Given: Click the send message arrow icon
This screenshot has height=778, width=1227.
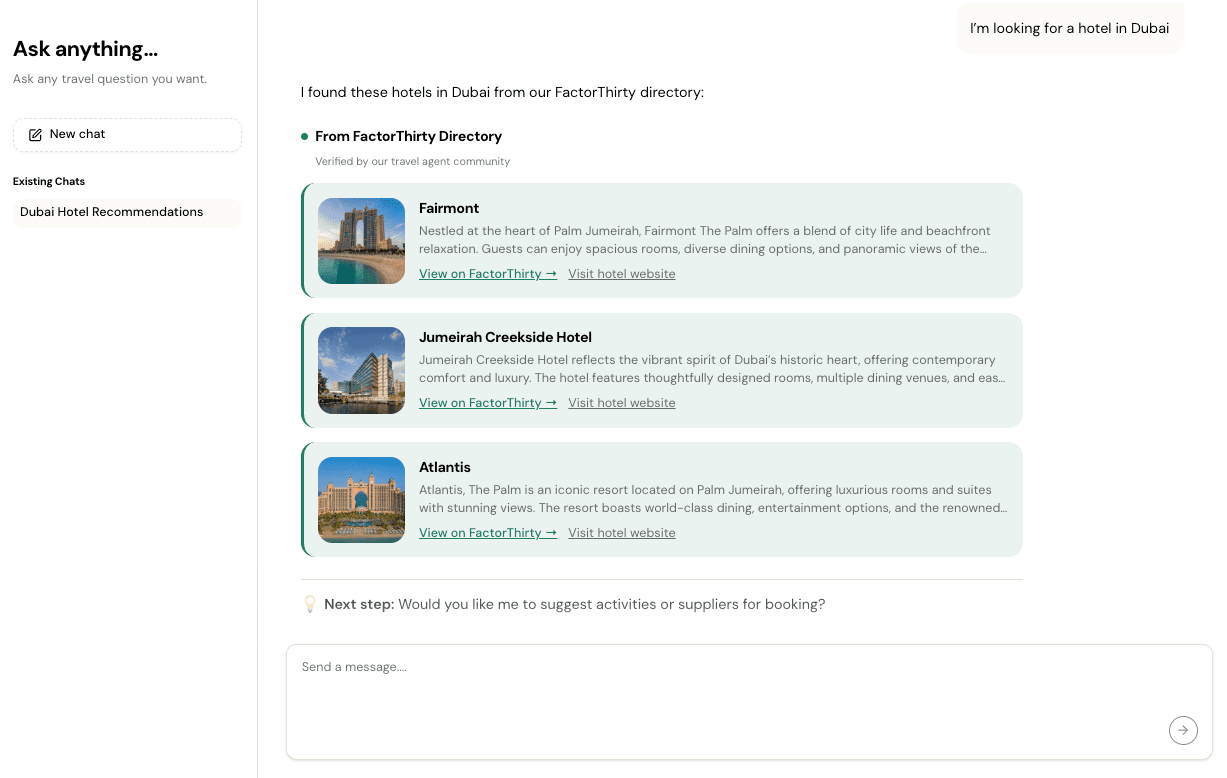Looking at the screenshot, I should 1183,730.
